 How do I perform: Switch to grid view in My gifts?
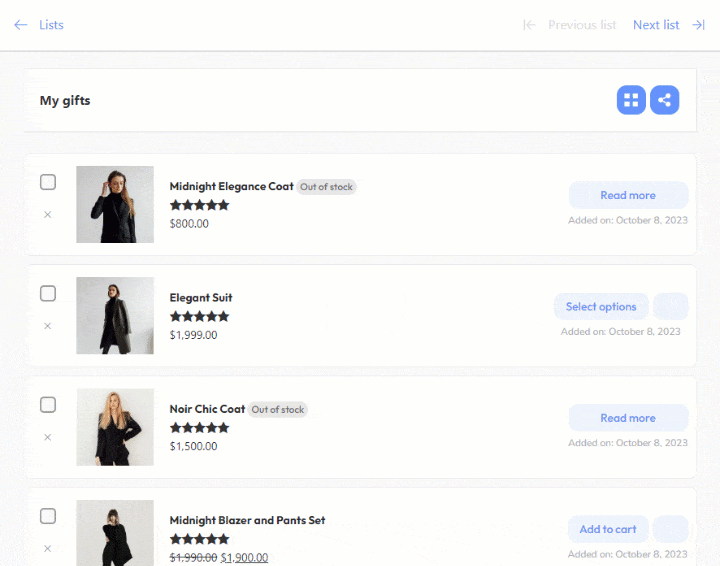point(631,100)
